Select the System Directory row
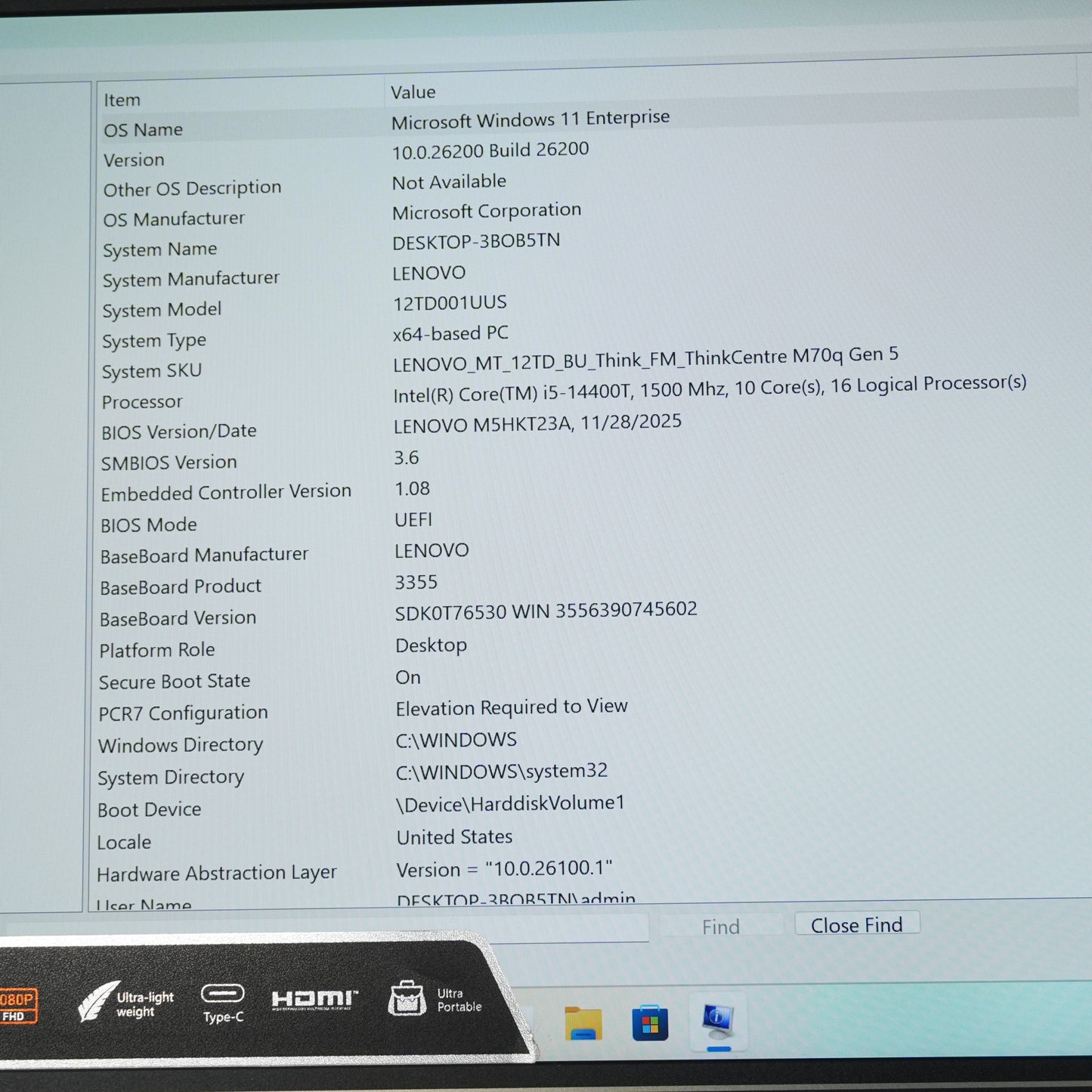 coord(171,778)
